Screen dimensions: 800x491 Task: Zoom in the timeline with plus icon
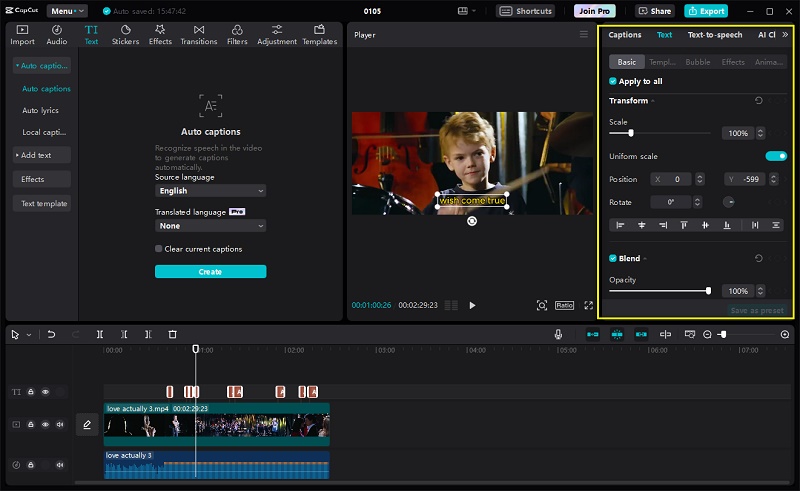click(785, 334)
